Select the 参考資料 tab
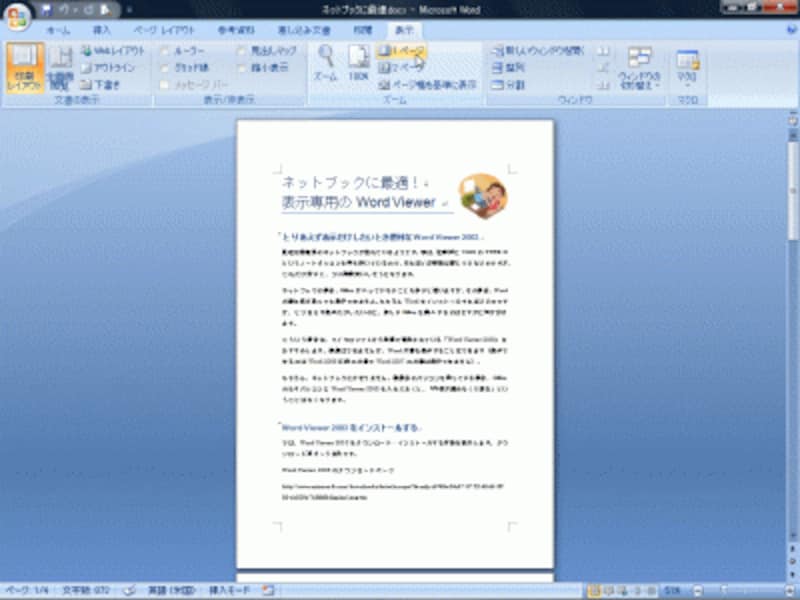Screen dimensions: 800x600 236,30
